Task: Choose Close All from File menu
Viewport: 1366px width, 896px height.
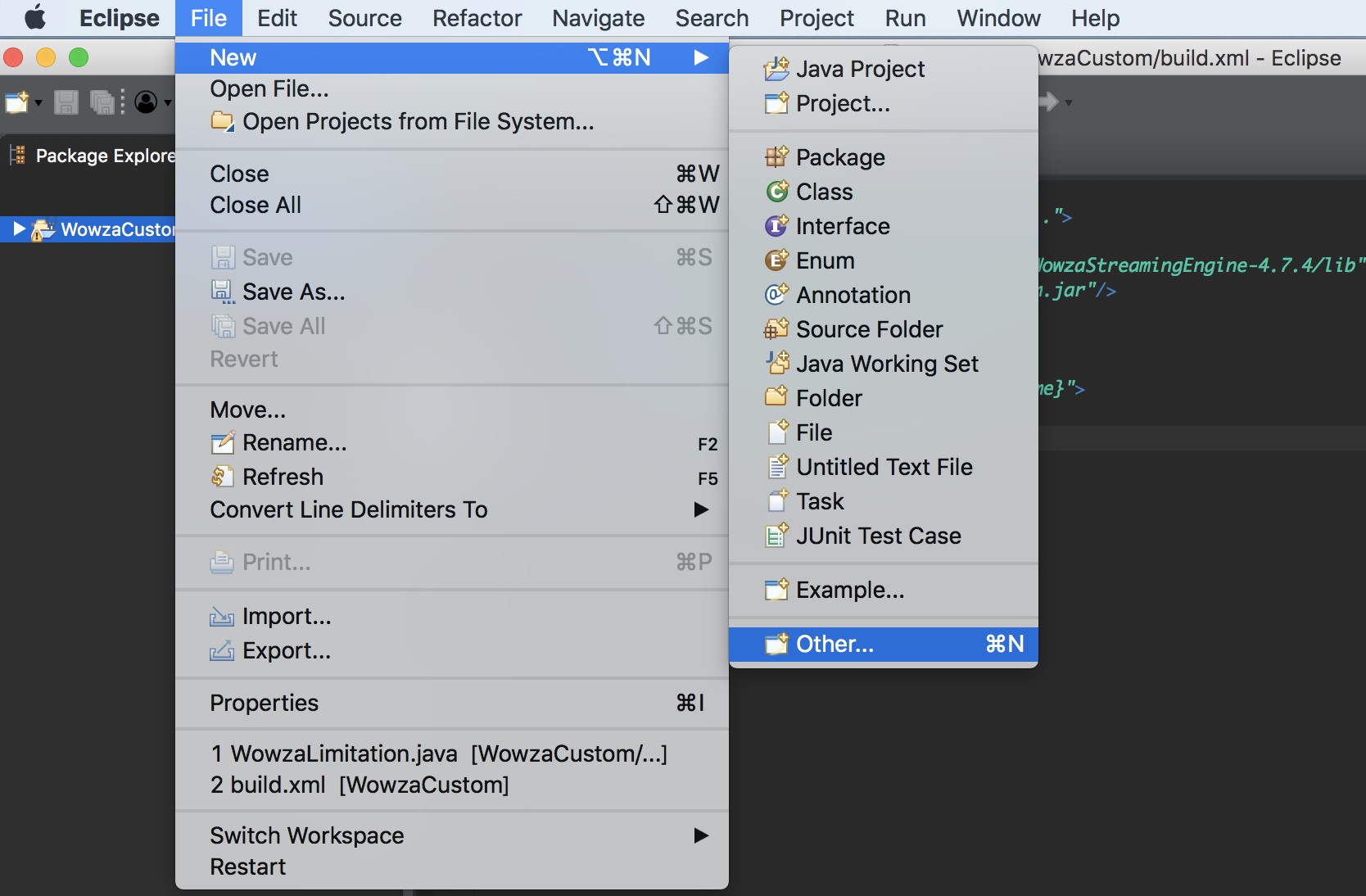Action: (x=452, y=205)
